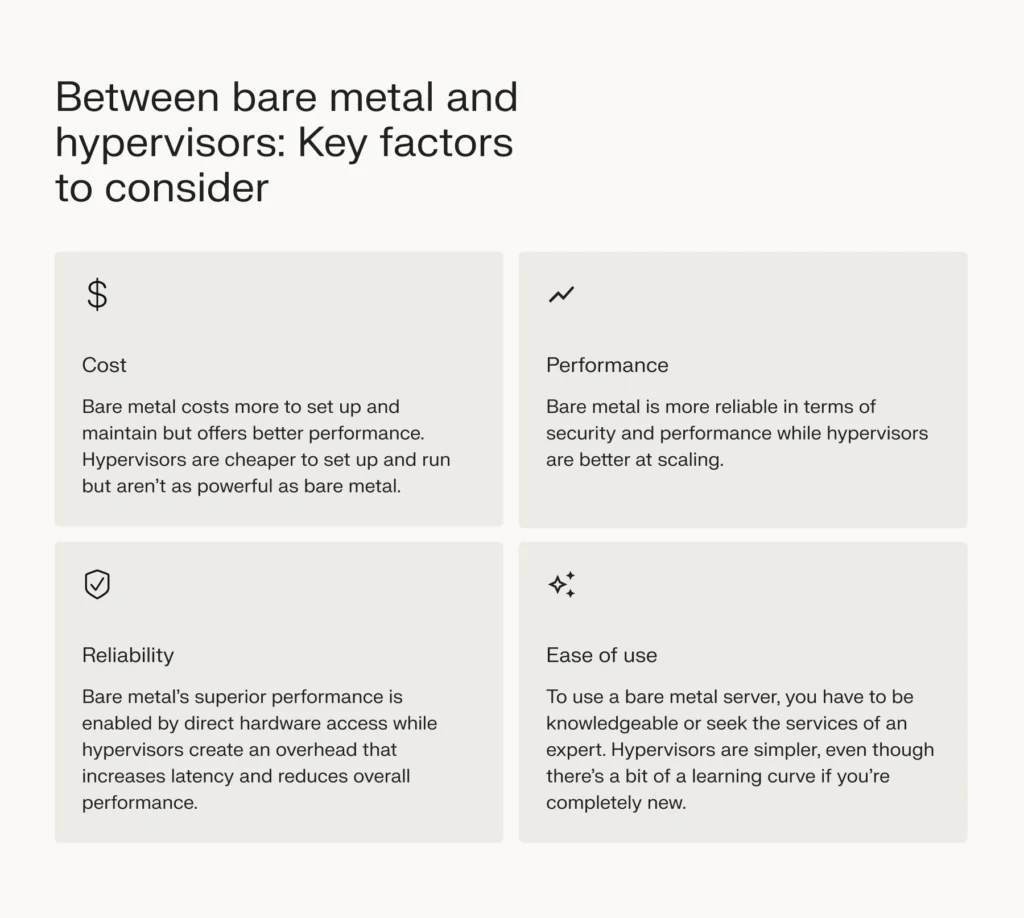1024x918 pixels.
Task: Click the trending line chart icon above Performance
Action: 561,295
